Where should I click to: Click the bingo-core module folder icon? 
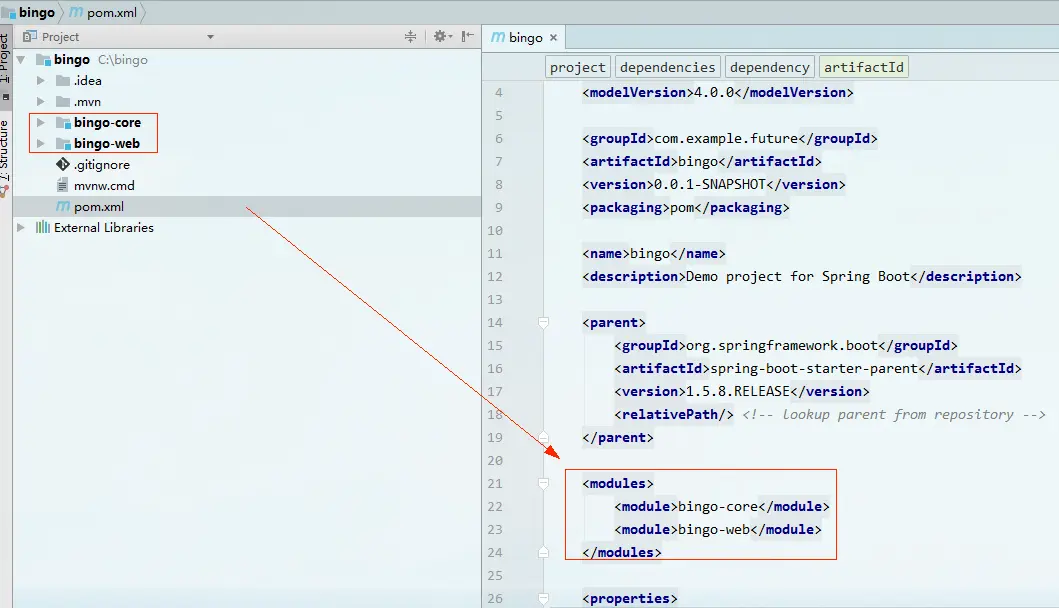click(x=63, y=122)
